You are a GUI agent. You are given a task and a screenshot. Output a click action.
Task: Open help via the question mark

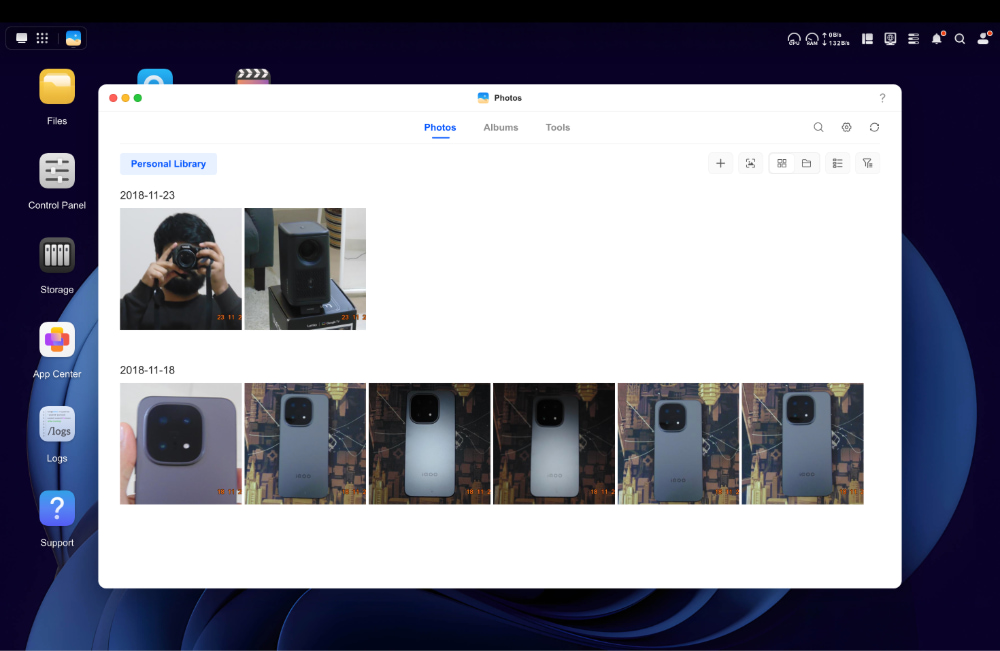882,98
